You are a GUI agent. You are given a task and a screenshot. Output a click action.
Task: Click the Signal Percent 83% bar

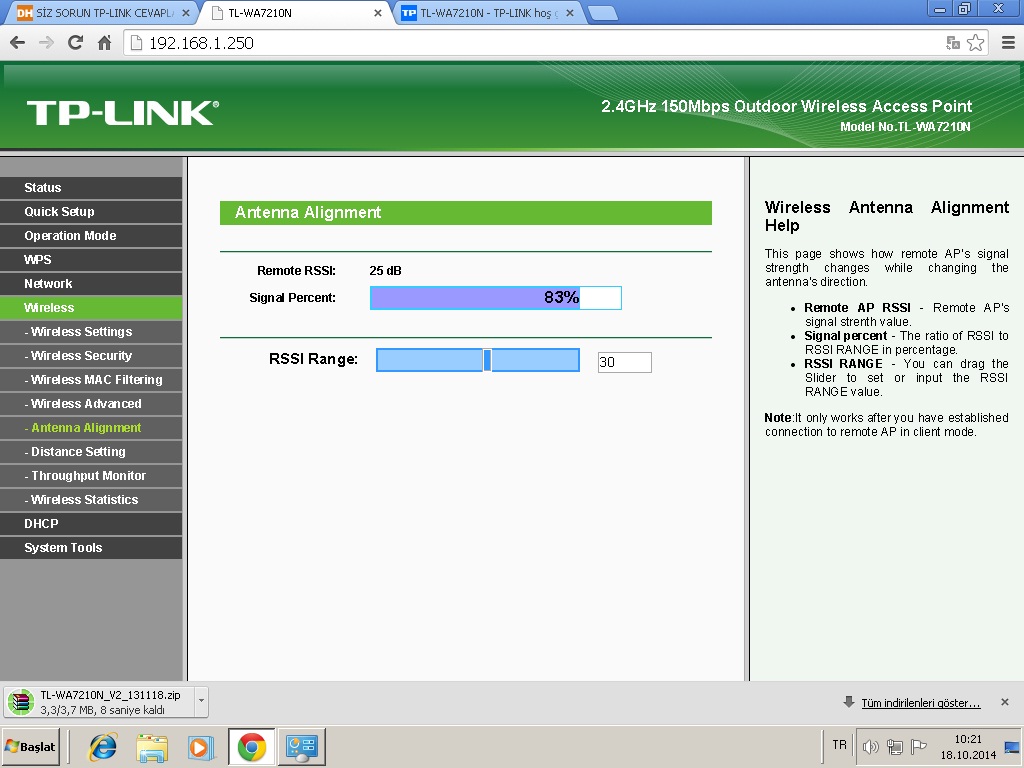(x=496, y=298)
